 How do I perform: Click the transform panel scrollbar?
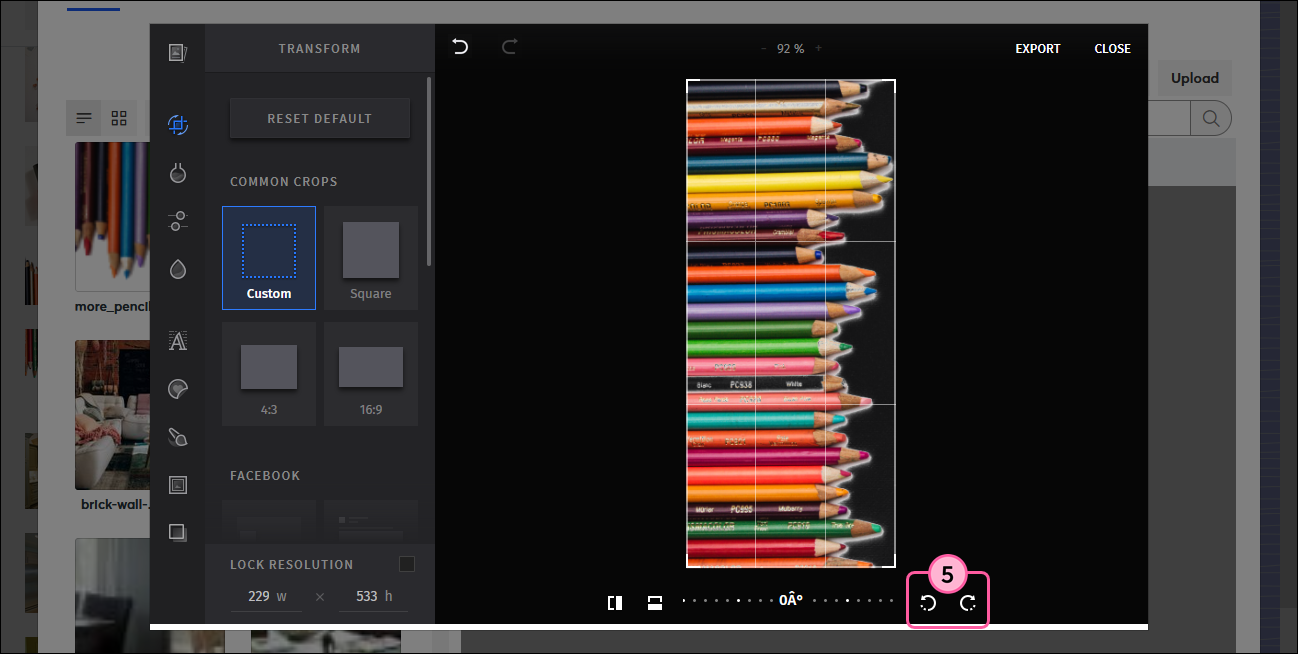point(430,170)
